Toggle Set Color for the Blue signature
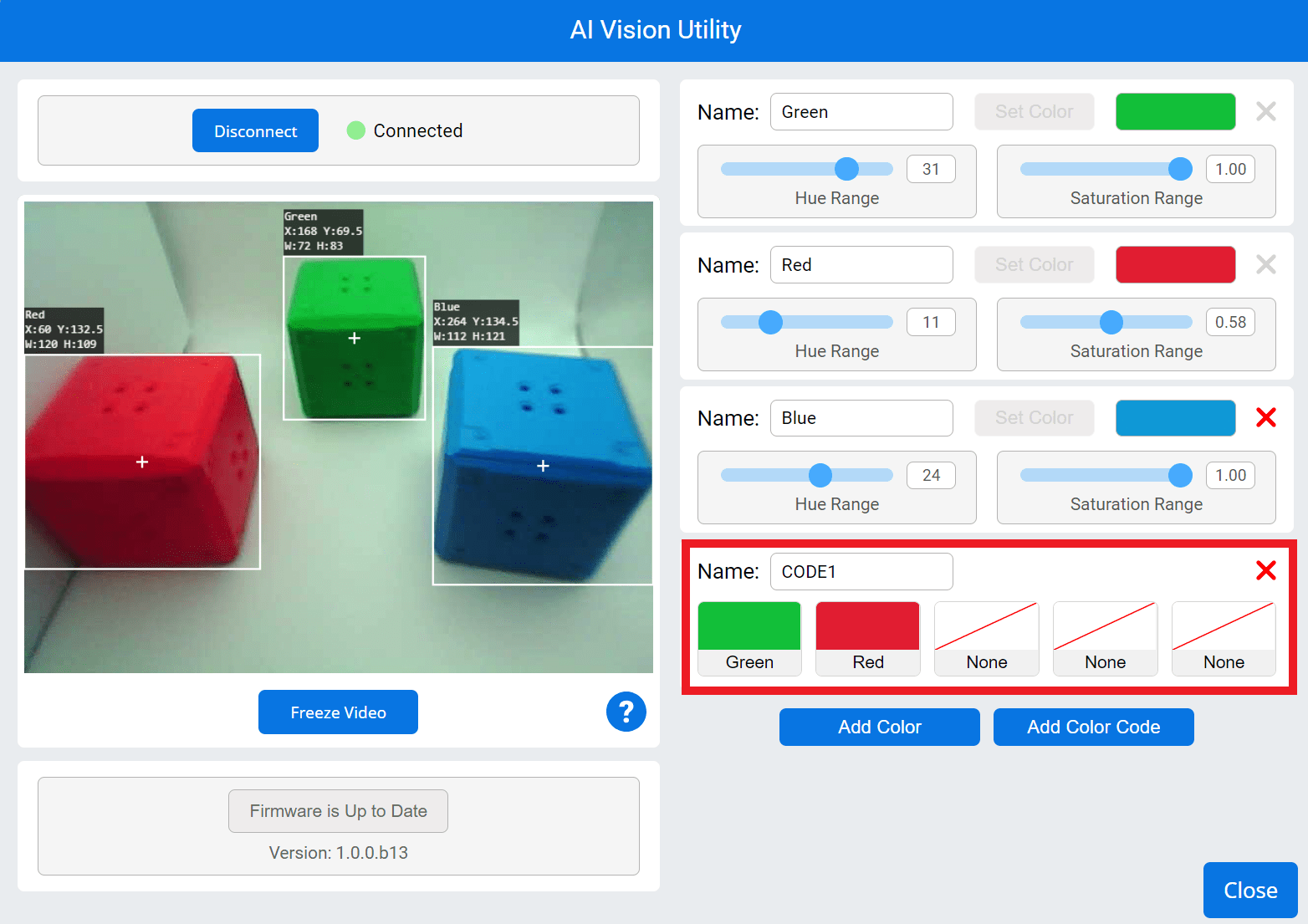1308x924 pixels. point(1034,417)
